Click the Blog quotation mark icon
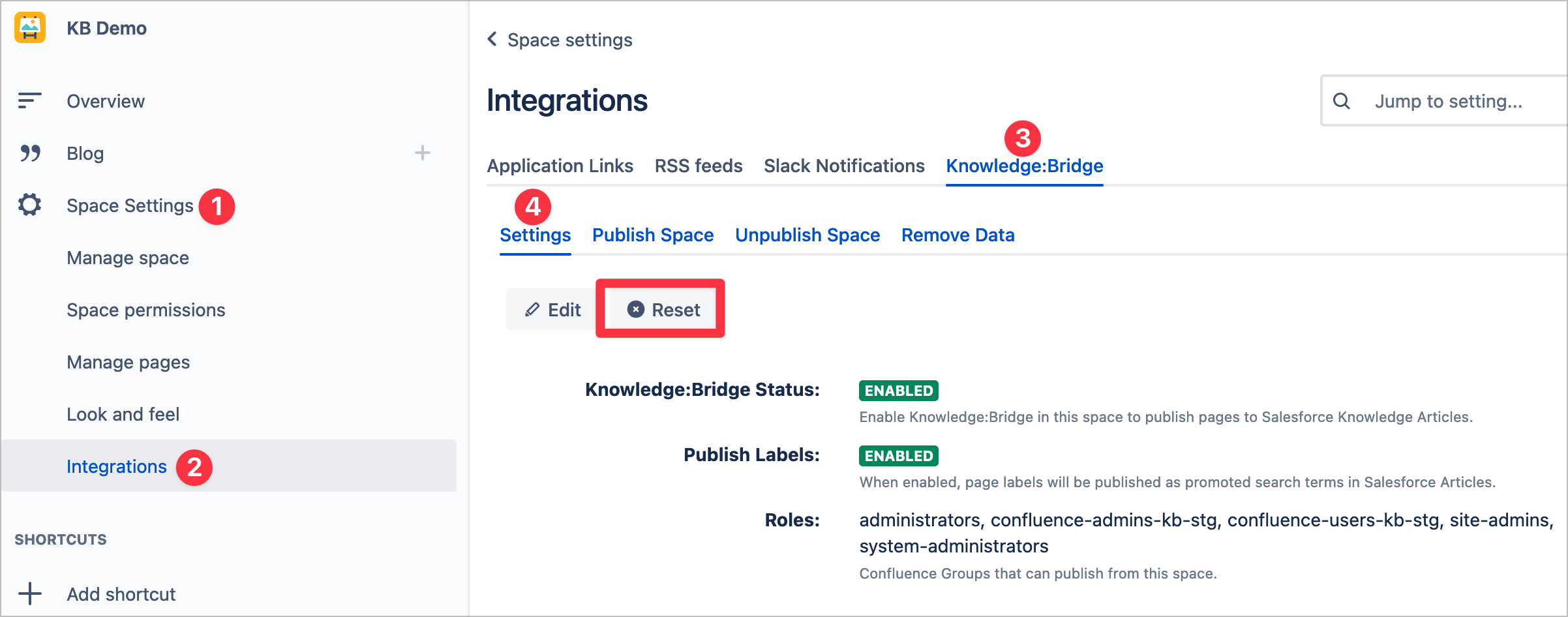Image resolution: width=1568 pixels, height=617 pixels. [x=30, y=153]
